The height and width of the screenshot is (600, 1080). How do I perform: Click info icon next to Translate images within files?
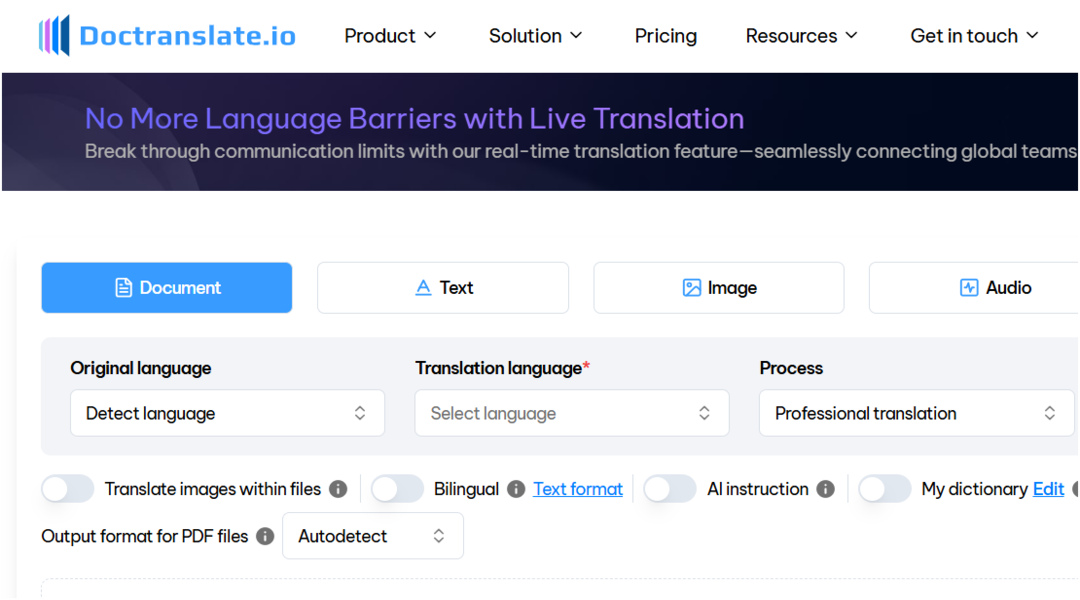[338, 489]
